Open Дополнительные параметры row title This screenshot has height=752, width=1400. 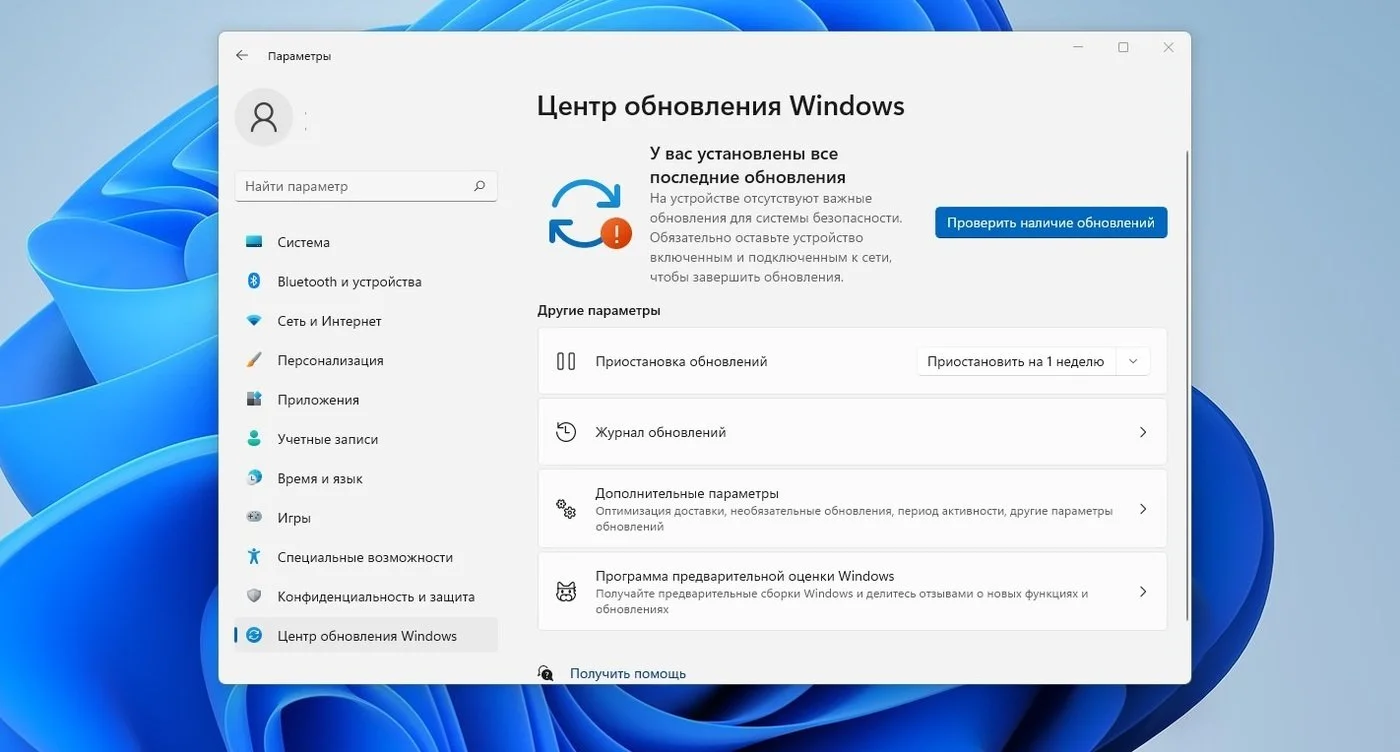coord(686,493)
